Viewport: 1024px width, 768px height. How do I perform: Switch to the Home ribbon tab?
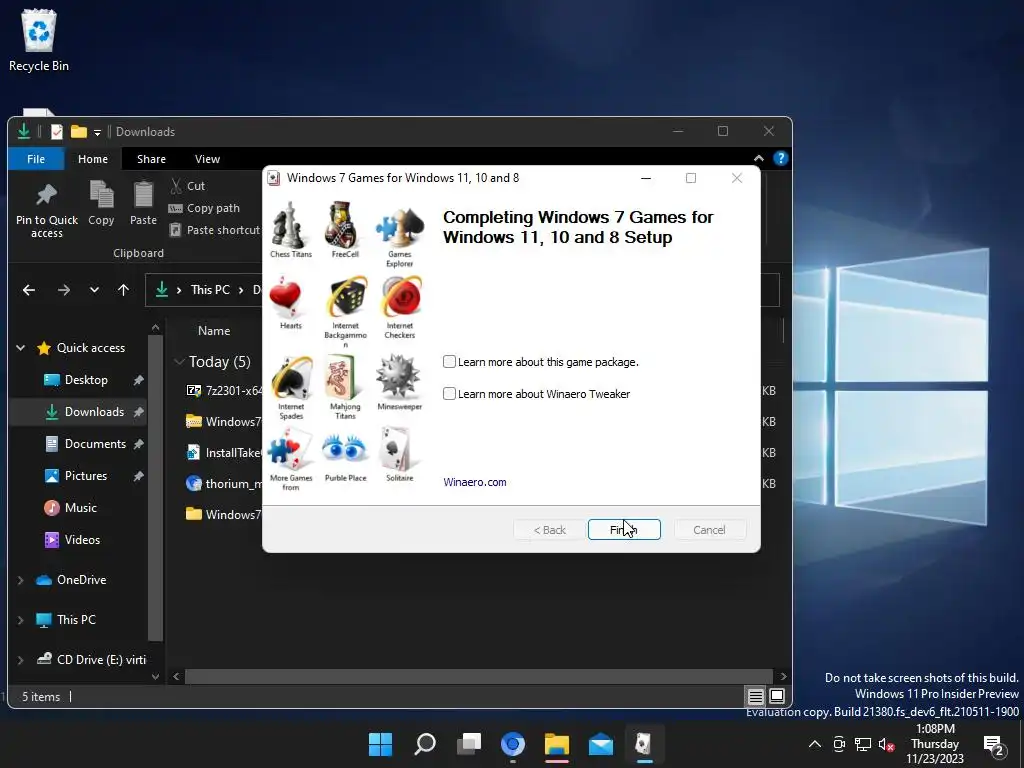[93, 159]
